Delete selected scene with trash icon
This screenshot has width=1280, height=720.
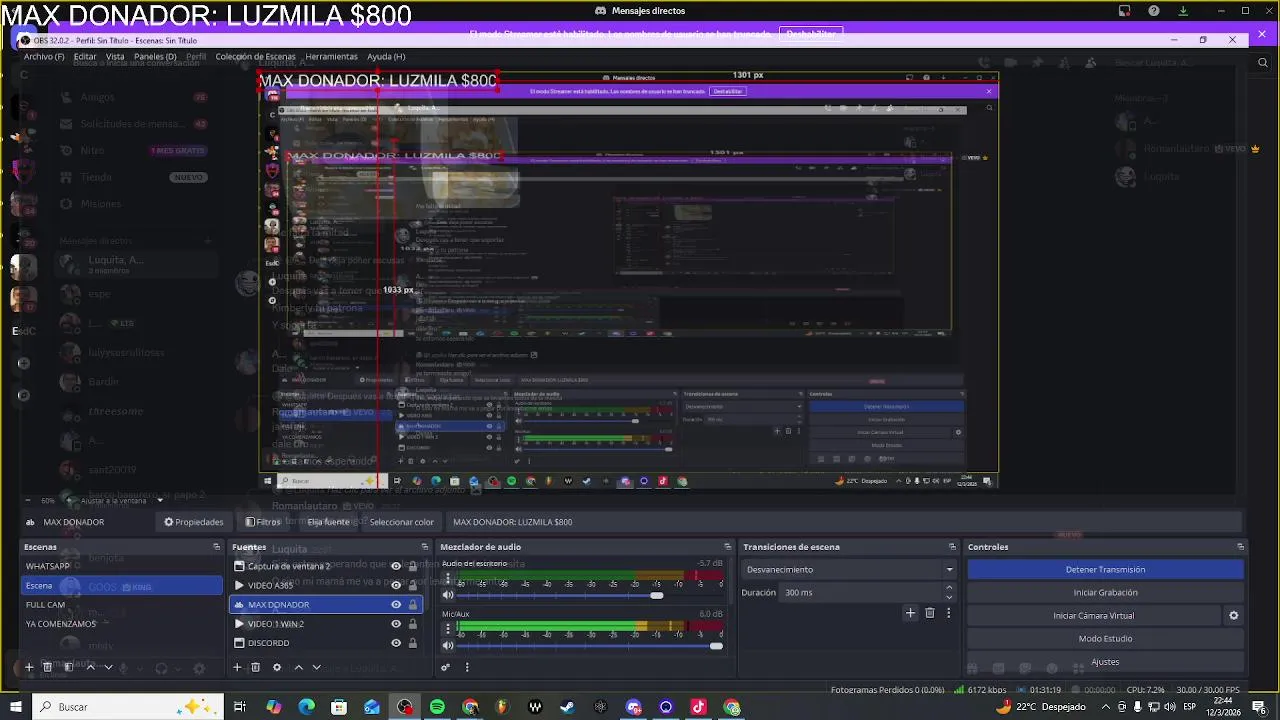[x=47, y=667]
